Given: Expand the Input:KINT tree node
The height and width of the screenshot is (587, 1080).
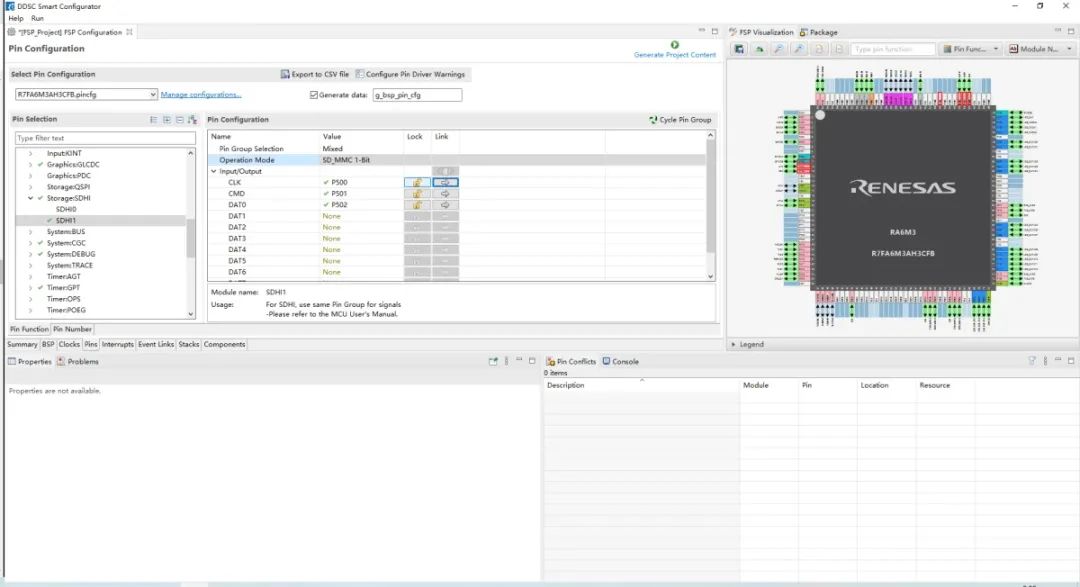Looking at the screenshot, I should coord(30,154).
